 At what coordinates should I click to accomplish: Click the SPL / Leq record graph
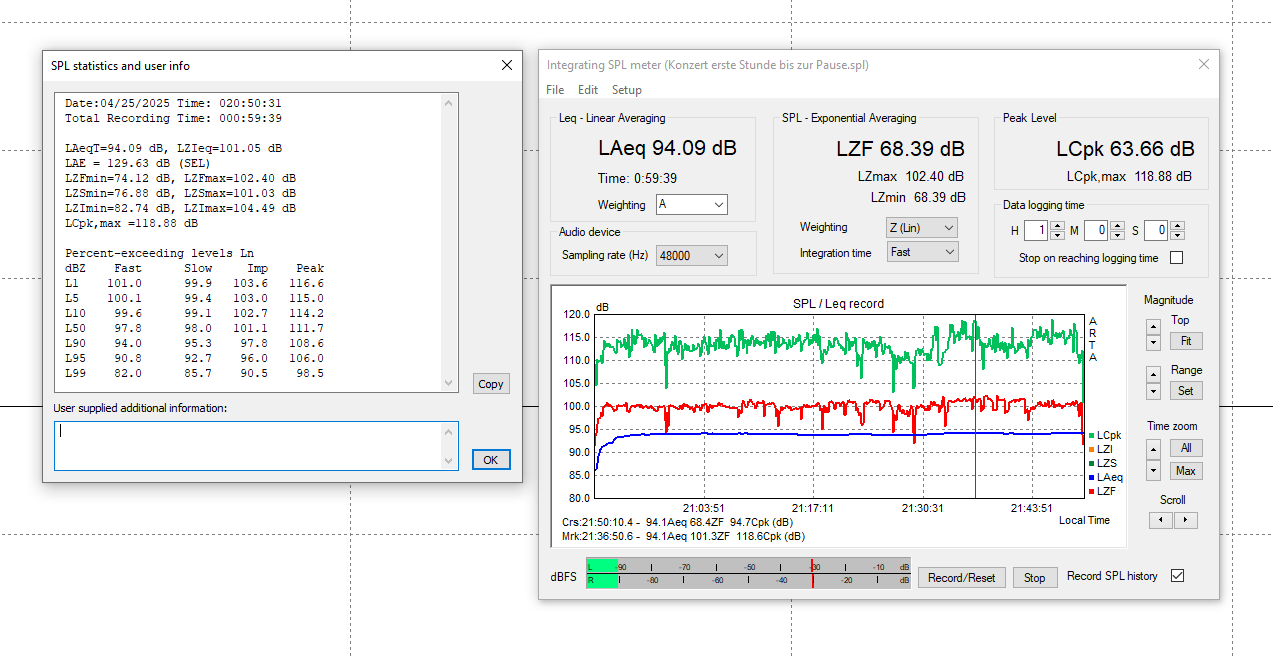(x=840, y=406)
